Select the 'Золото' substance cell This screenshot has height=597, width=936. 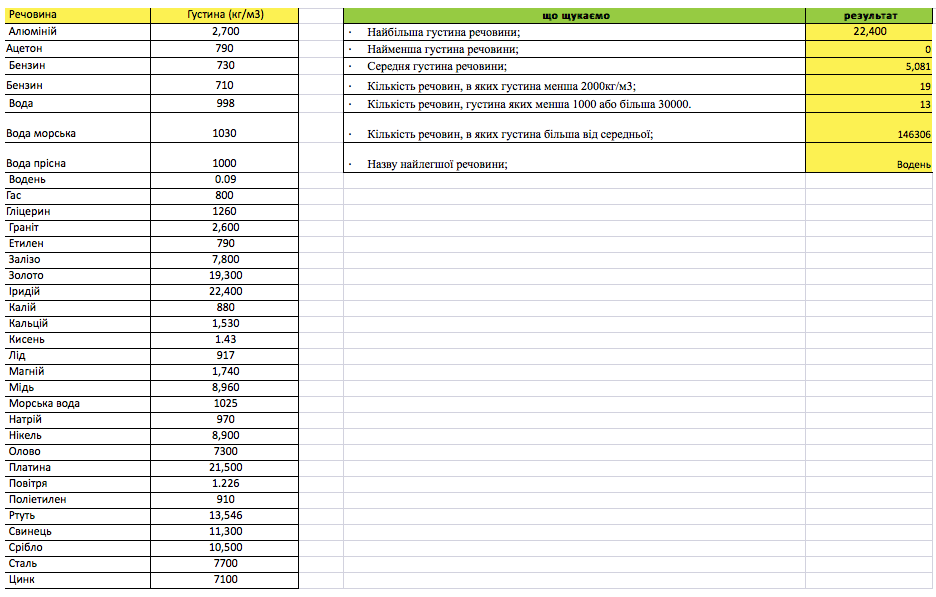point(76,276)
